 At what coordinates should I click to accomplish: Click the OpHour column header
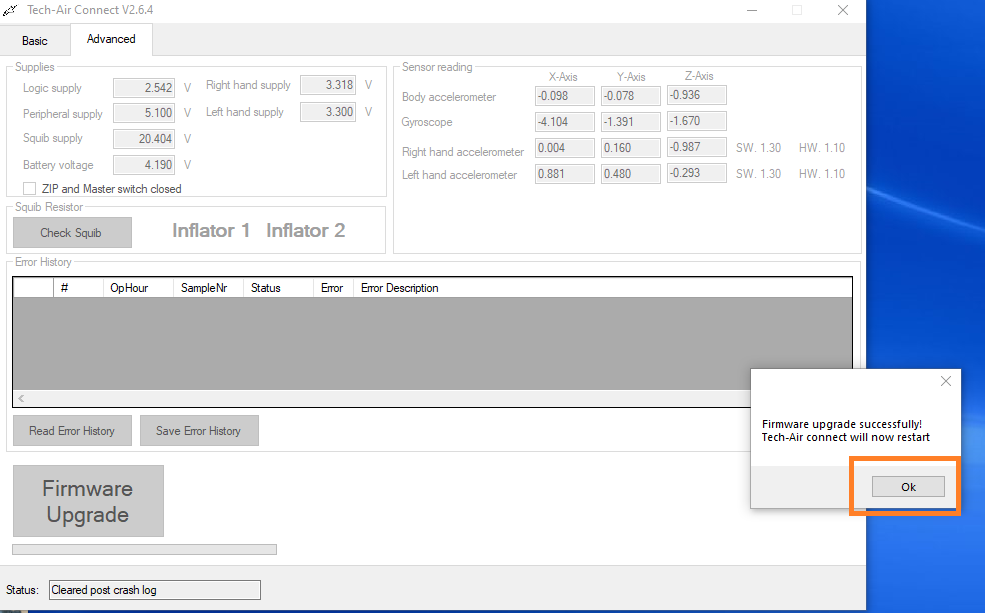tap(138, 288)
